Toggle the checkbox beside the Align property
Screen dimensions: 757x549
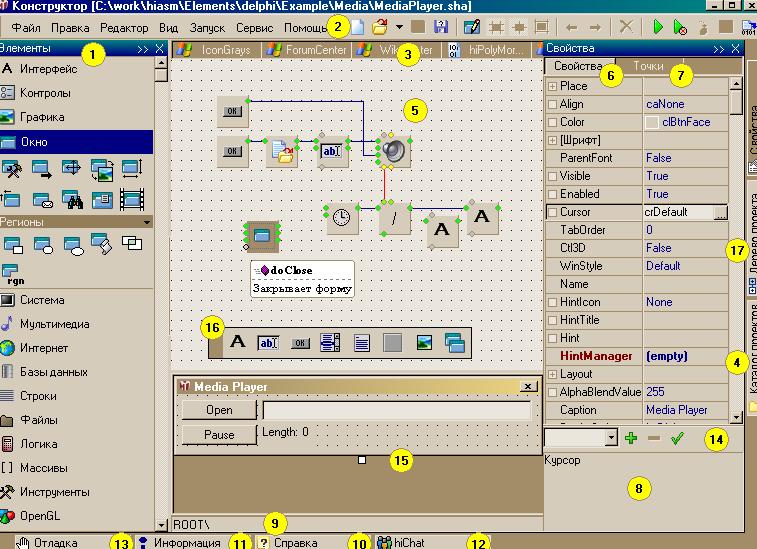pos(552,104)
